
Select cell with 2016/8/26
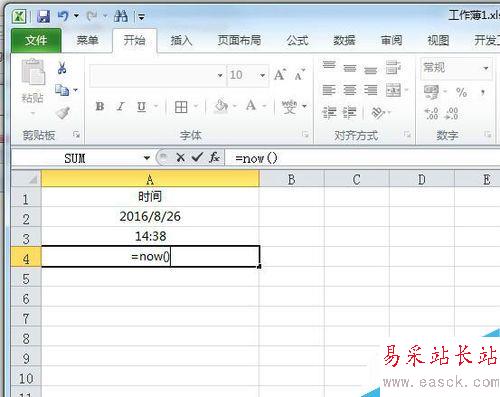coord(150,217)
